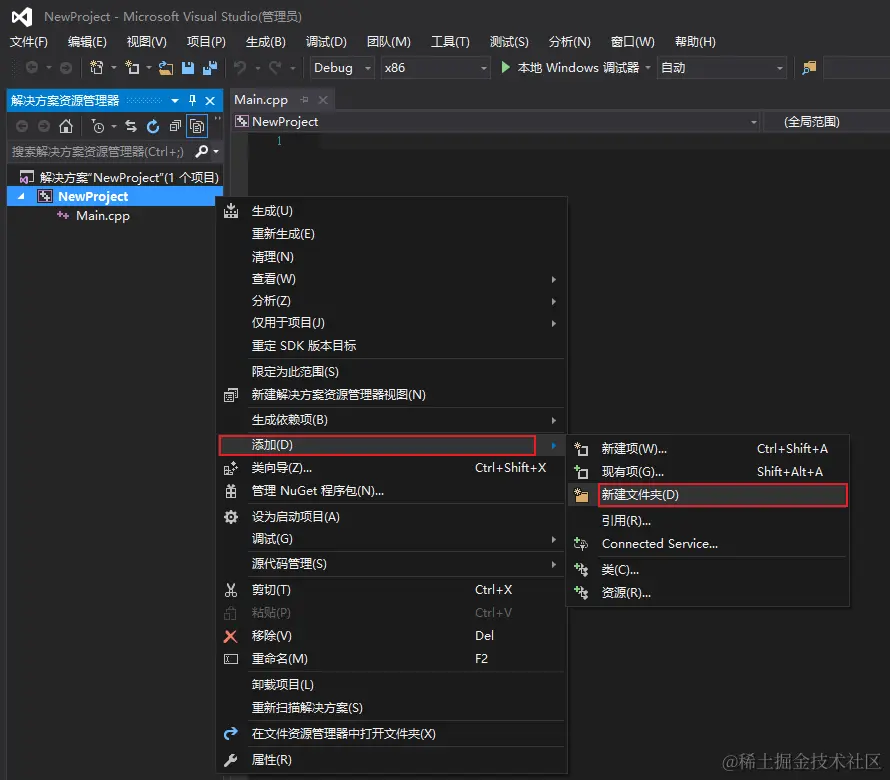Click the Visual Studio logo icon

[22, 16]
